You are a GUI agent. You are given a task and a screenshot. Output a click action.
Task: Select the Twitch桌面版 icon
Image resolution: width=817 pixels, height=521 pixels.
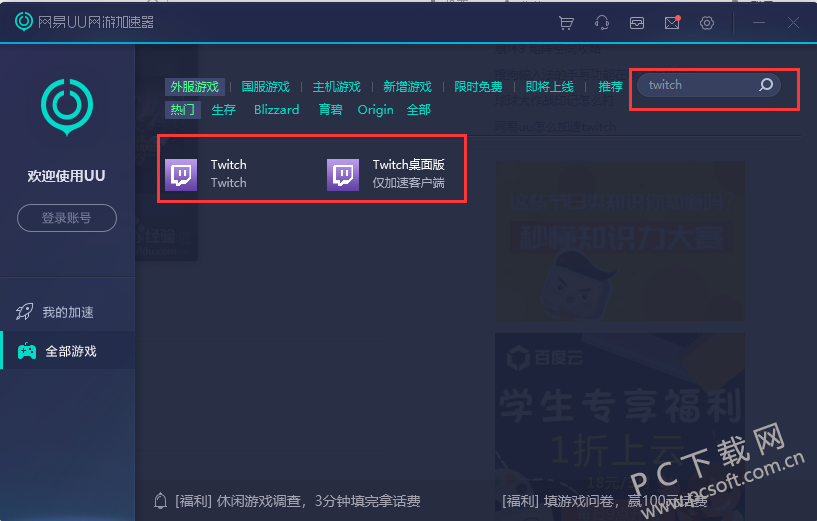coord(343,174)
